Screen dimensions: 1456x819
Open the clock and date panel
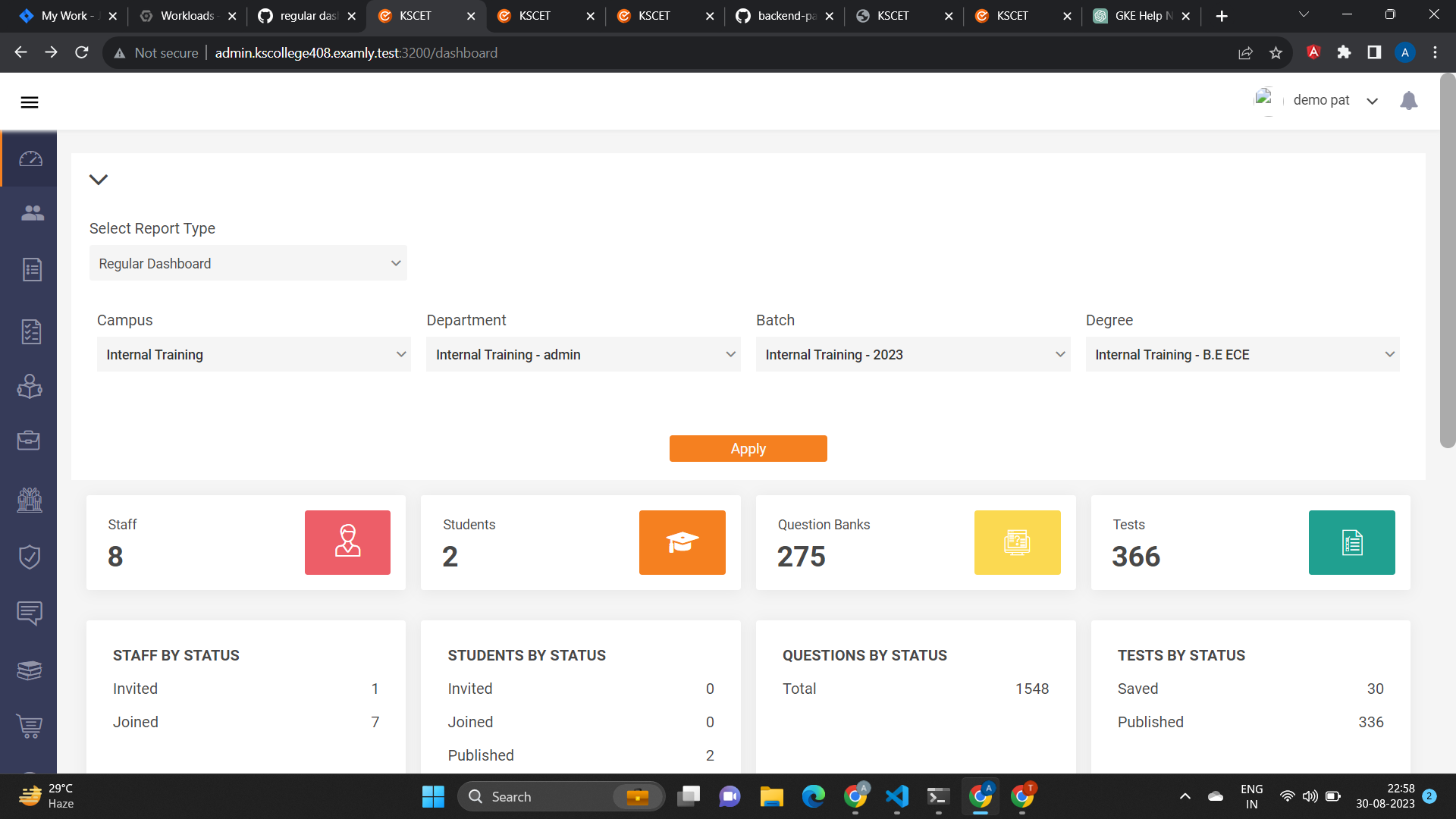[x=1385, y=796]
